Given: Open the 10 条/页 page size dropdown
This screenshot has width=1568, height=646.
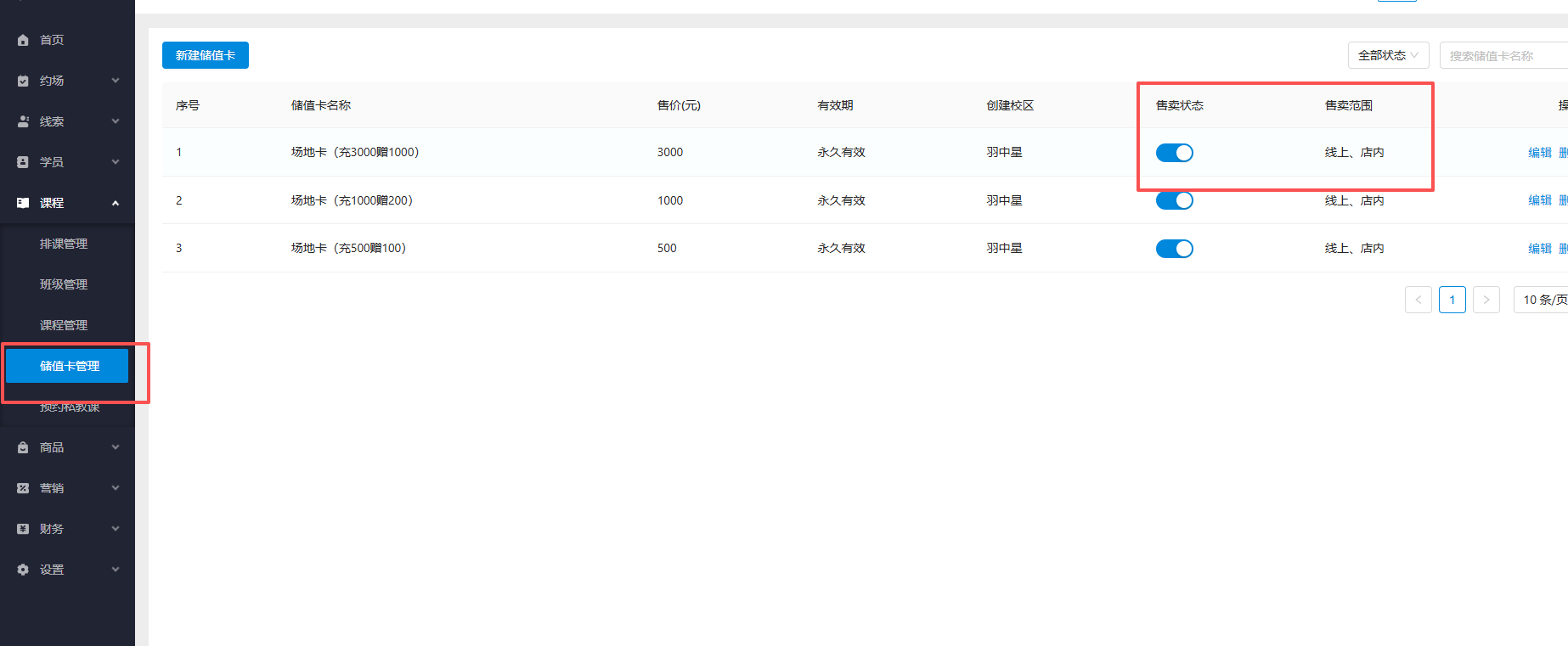Looking at the screenshot, I should click(x=1543, y=300).
